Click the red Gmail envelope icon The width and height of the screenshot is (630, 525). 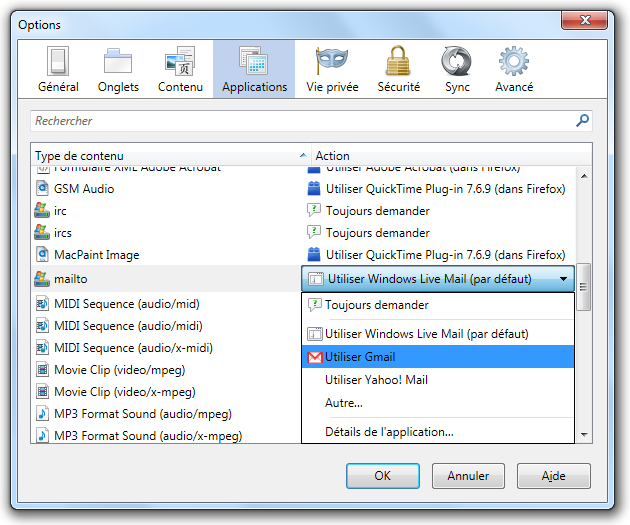[x=315, y=357]
